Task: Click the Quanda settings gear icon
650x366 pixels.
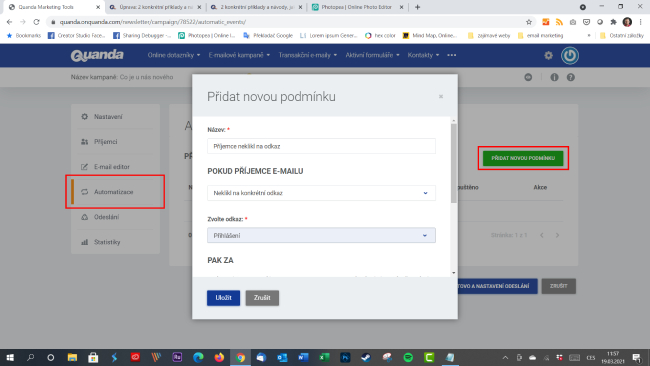Action: click(x=548, y=55)
